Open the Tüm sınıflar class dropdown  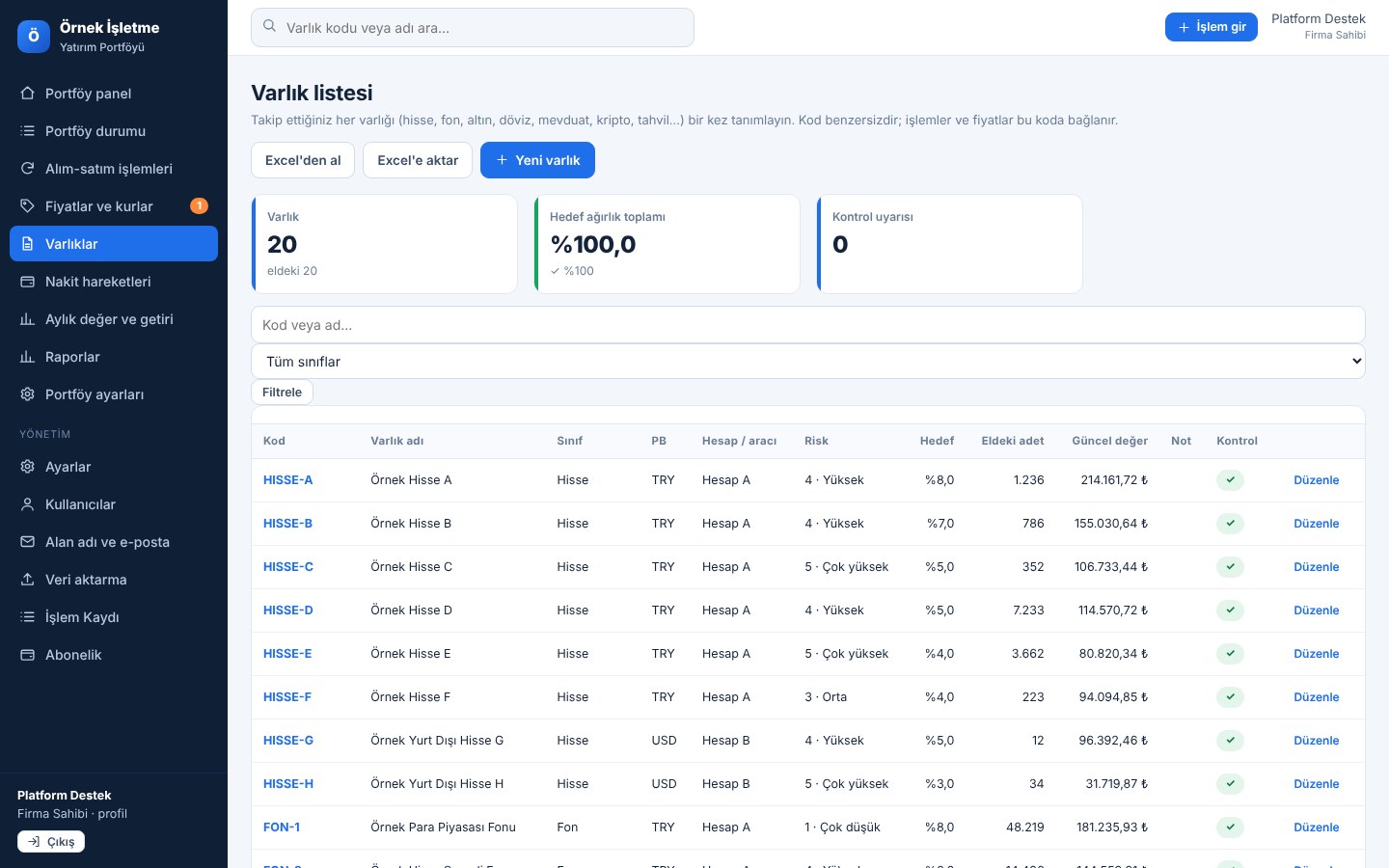pyautogui.click(x=808, y=362)
